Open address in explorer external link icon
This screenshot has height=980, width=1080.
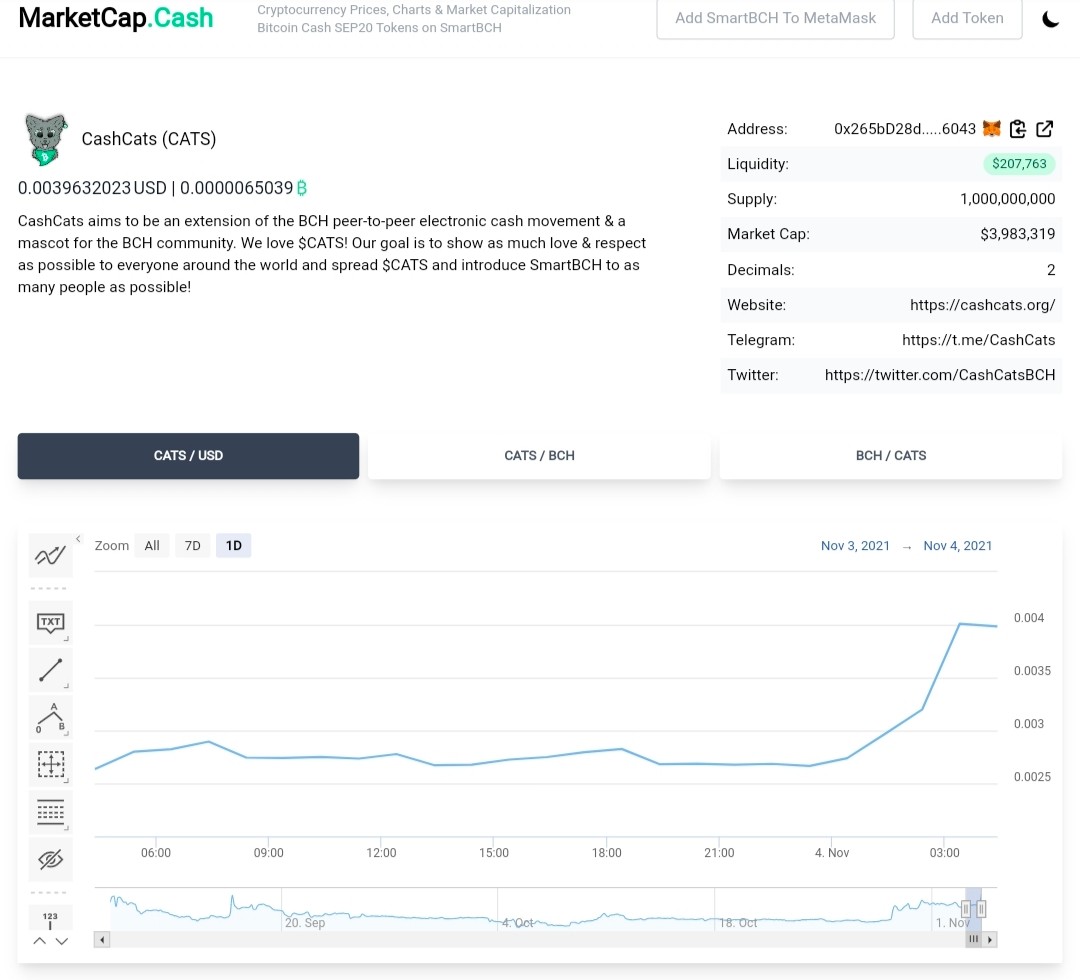click(x=1044, y=129)
